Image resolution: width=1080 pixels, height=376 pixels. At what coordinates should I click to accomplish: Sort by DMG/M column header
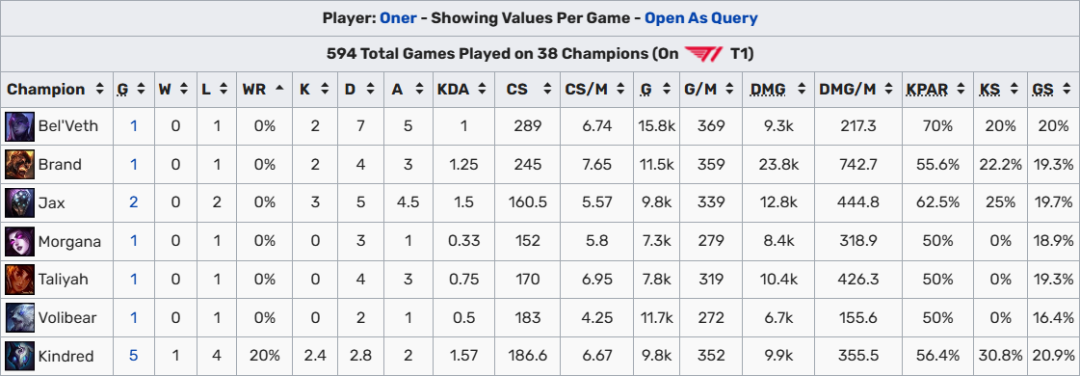point(856,89)
